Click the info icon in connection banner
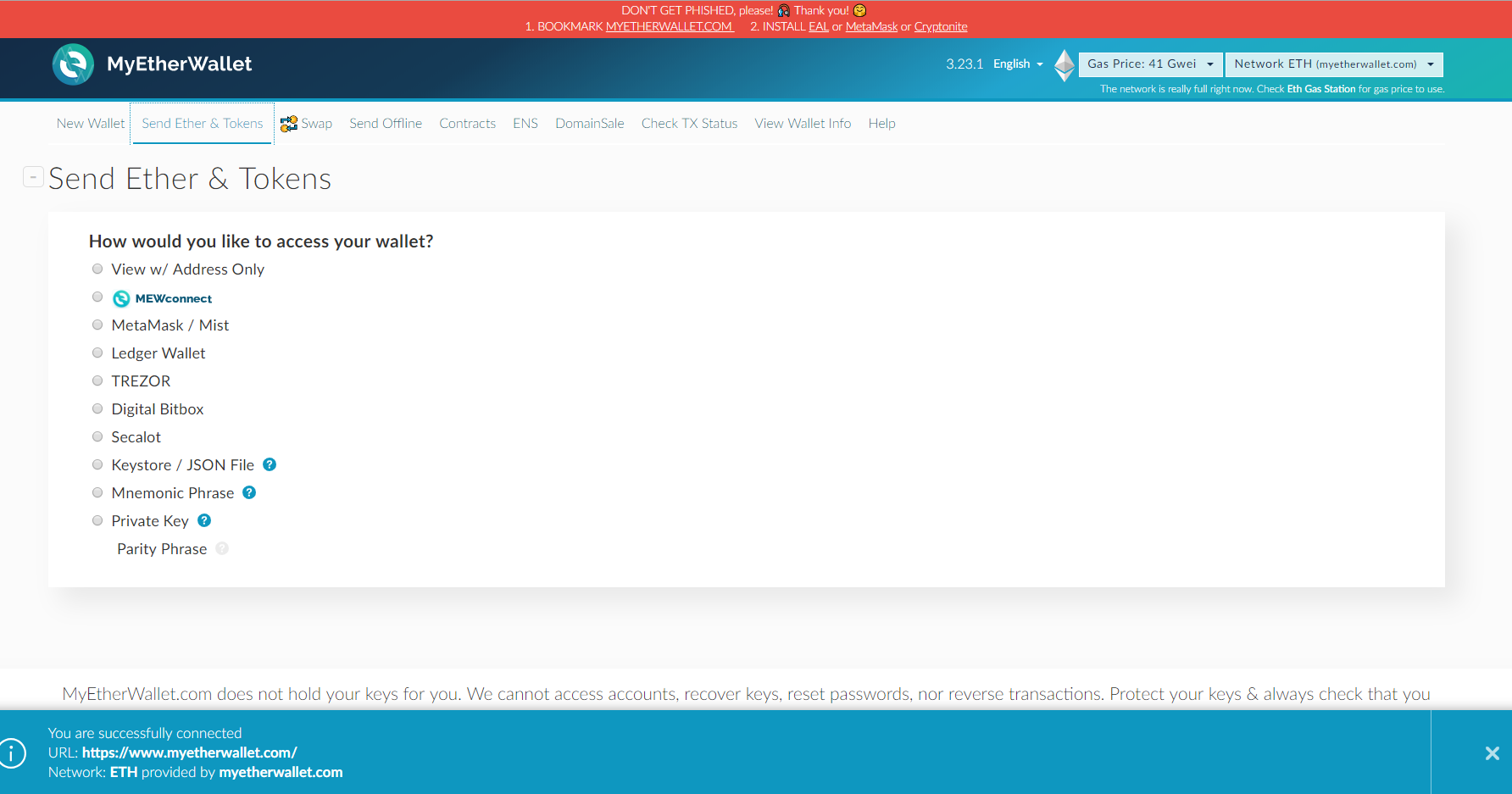 (12, 752)
